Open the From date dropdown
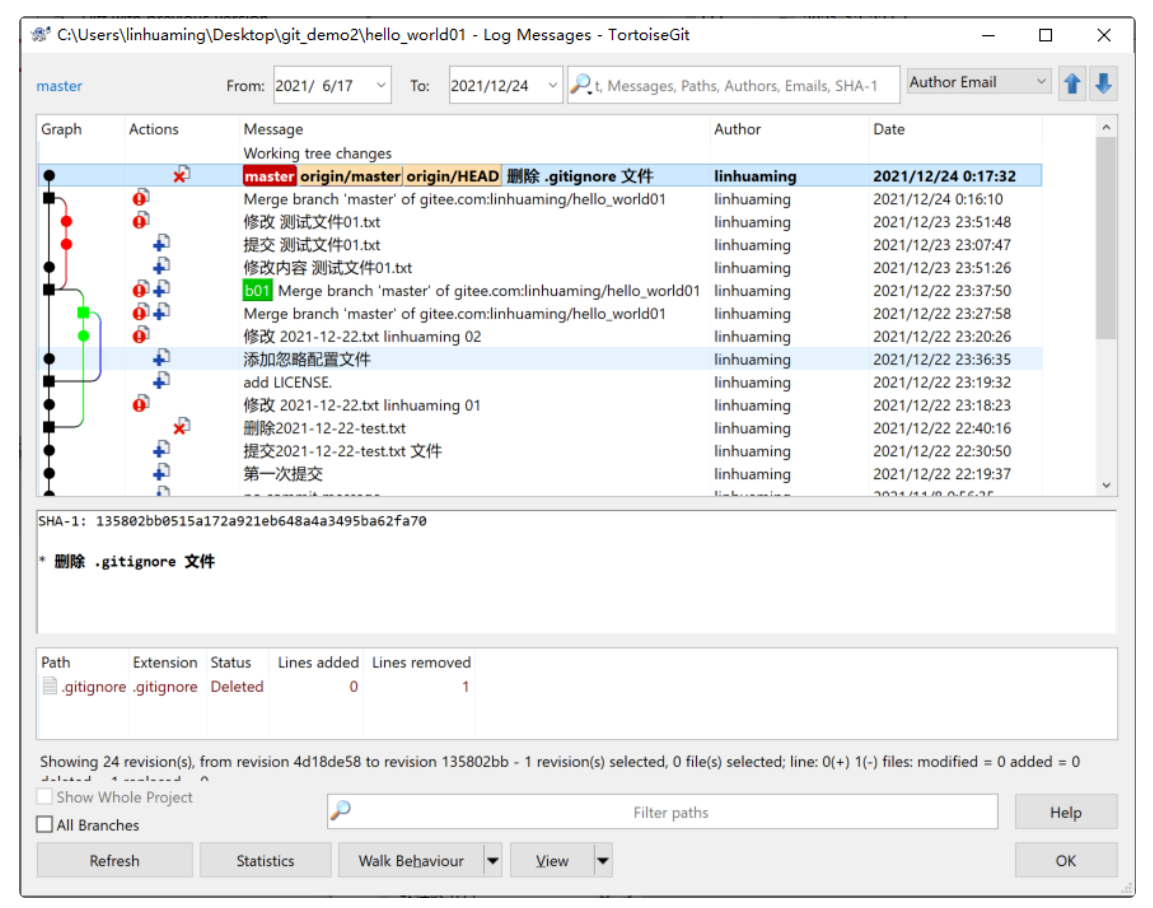1153x908 pixels. coord(381,85)
